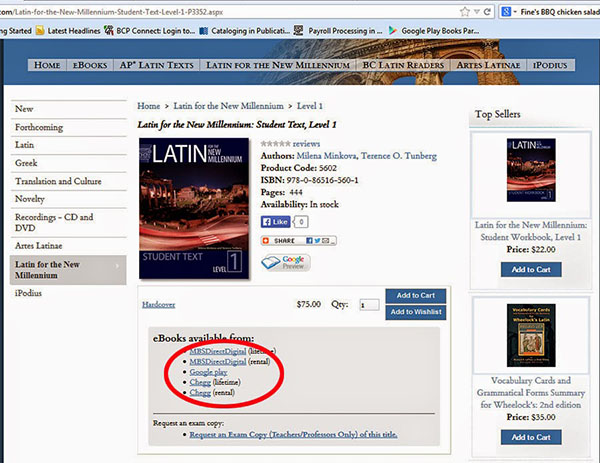This screenshot has height=463, width=600.
Task: Click the Facebook Like button
Action: pos(276,222)
